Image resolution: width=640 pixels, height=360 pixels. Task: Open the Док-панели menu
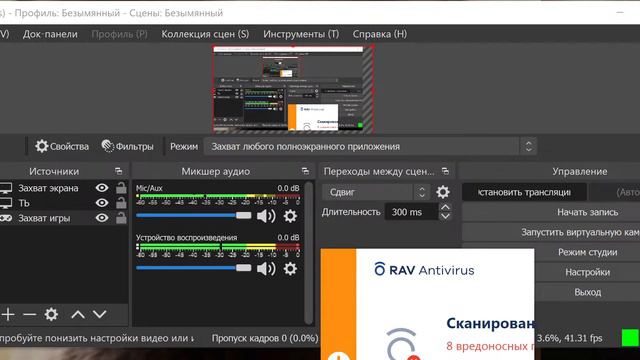pos(50,34)
